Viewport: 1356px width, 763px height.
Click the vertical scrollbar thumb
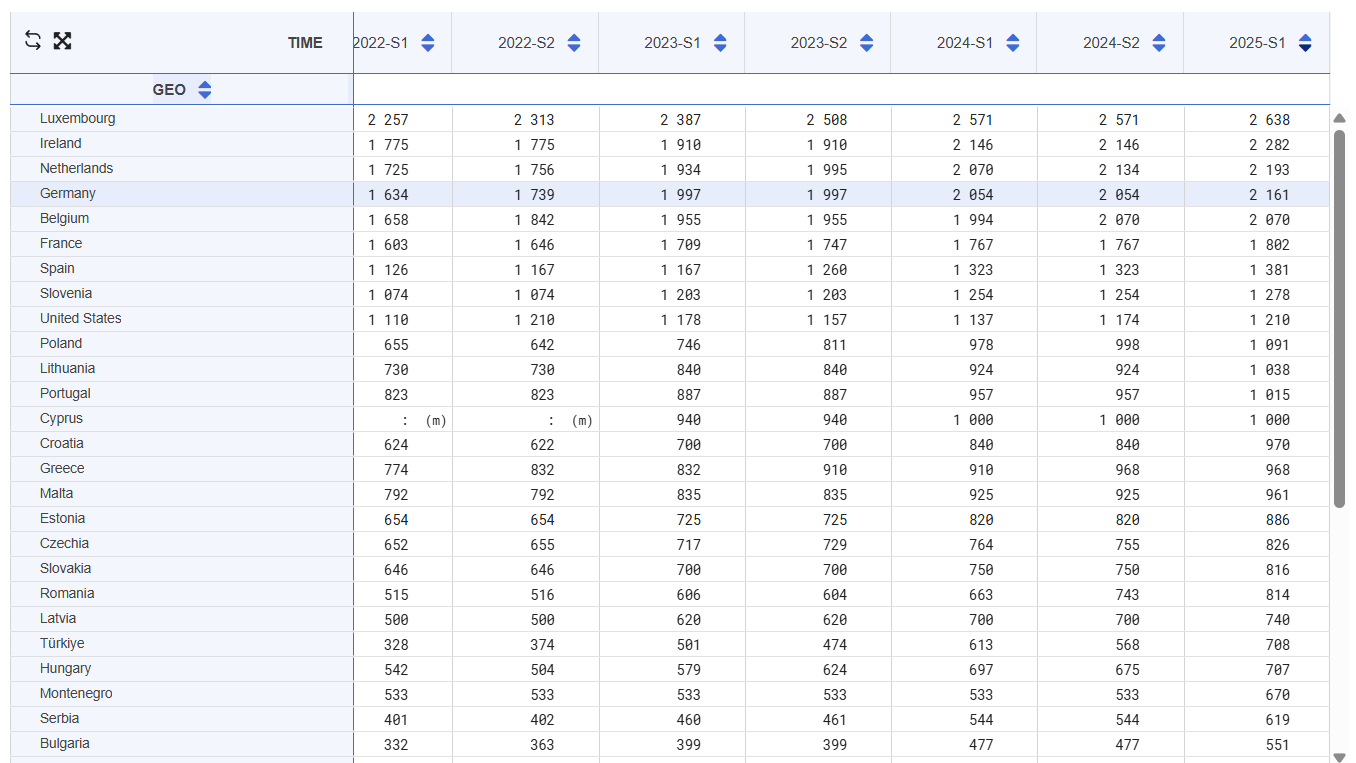tap(1339, 318)
